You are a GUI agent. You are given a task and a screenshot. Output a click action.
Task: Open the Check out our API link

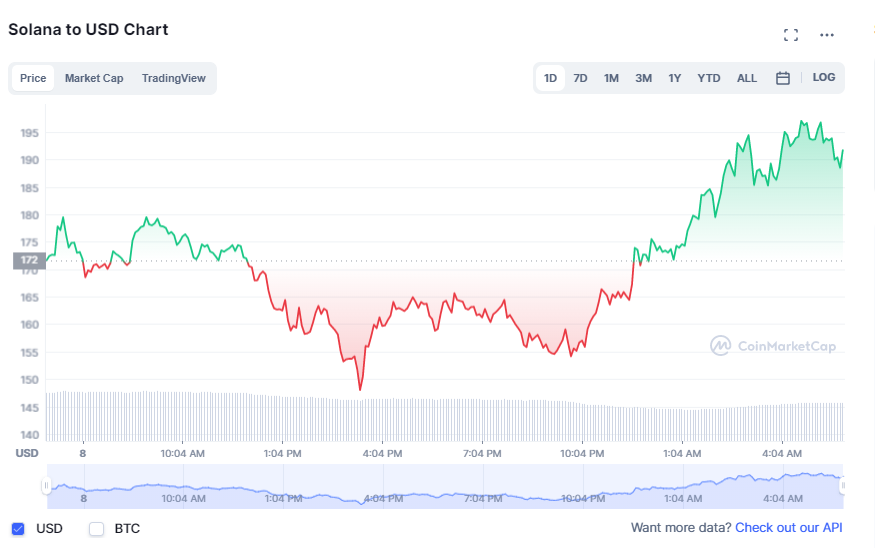click(x=790, y=527)
